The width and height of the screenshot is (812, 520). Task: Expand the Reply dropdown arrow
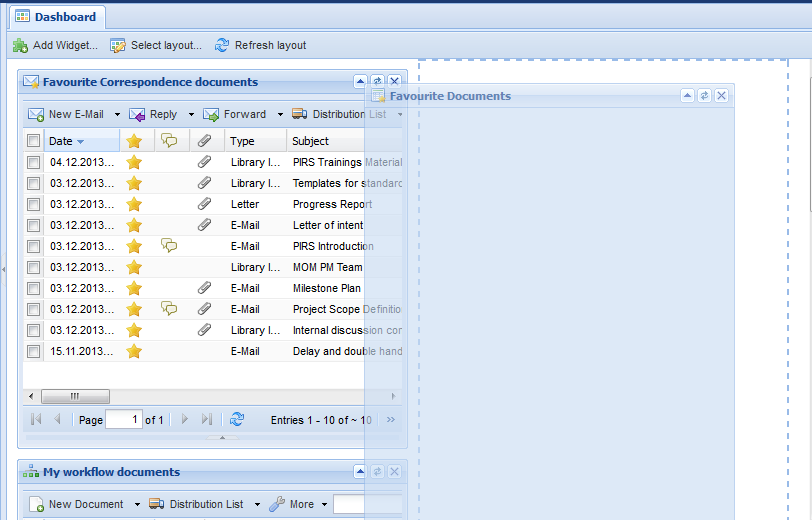point(191,114)
